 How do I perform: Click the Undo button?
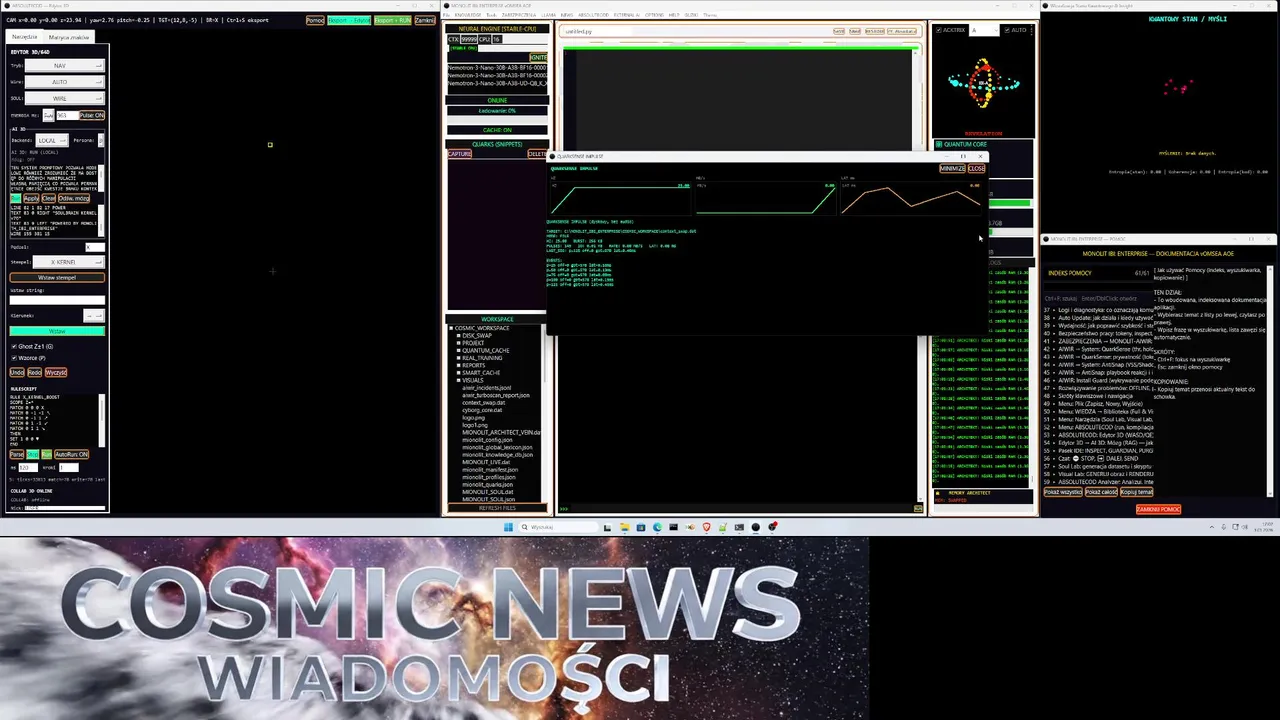pos(17,372)
